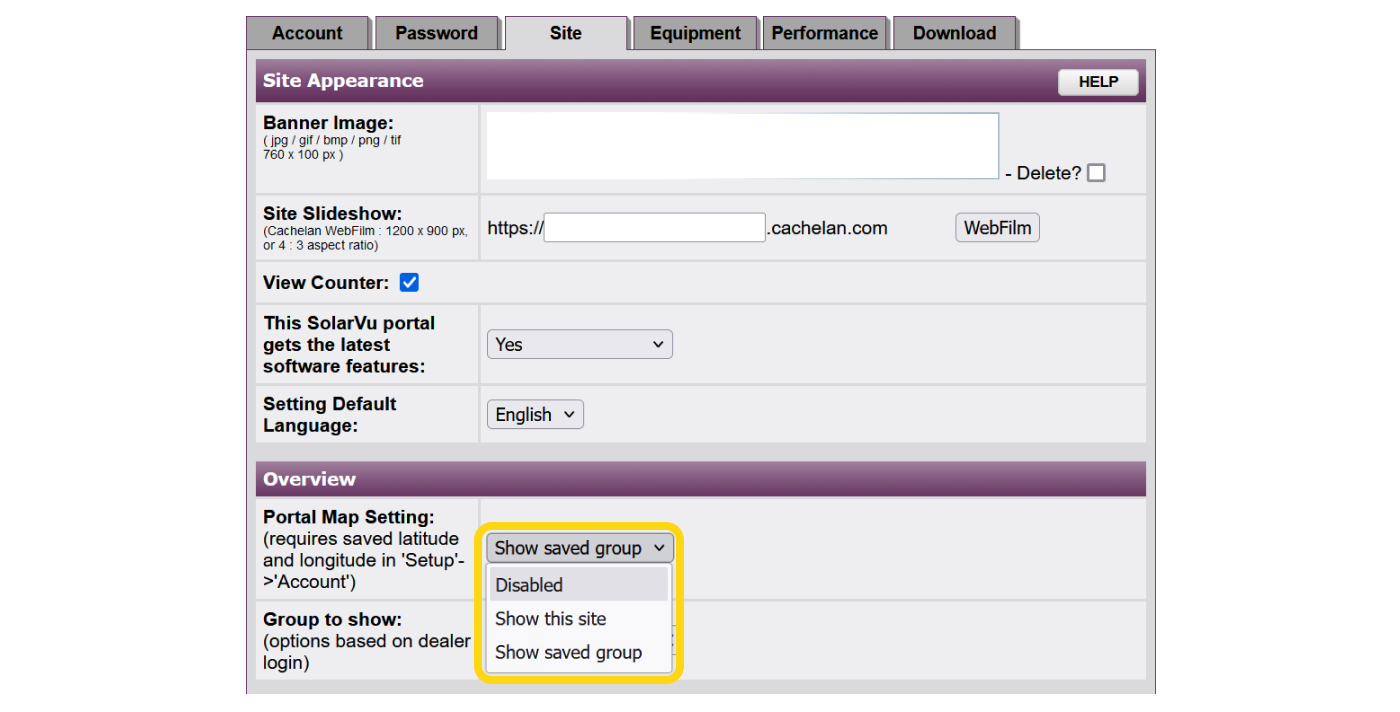Open the Portal Map Setting dropdown

coord(579,548)
